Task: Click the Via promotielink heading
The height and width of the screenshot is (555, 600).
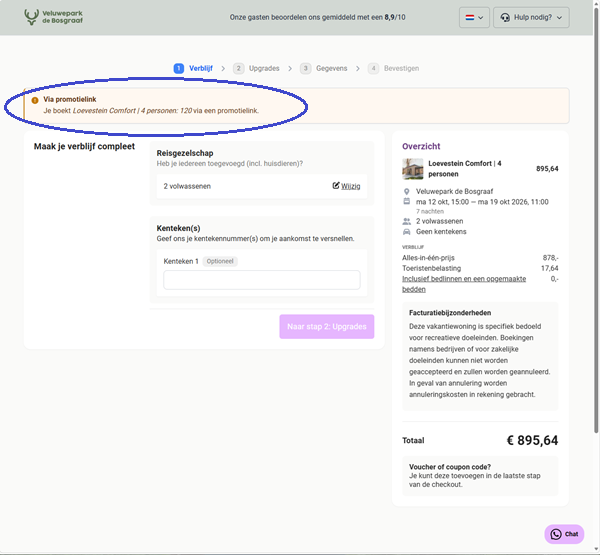Action: [70, 100]
